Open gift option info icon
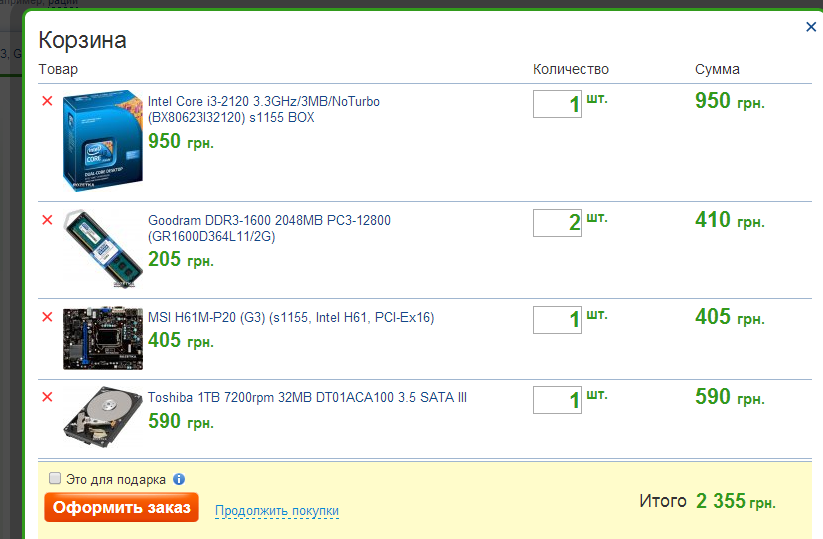This screenshot has height=539, width=823. click(x=179, y=479)
